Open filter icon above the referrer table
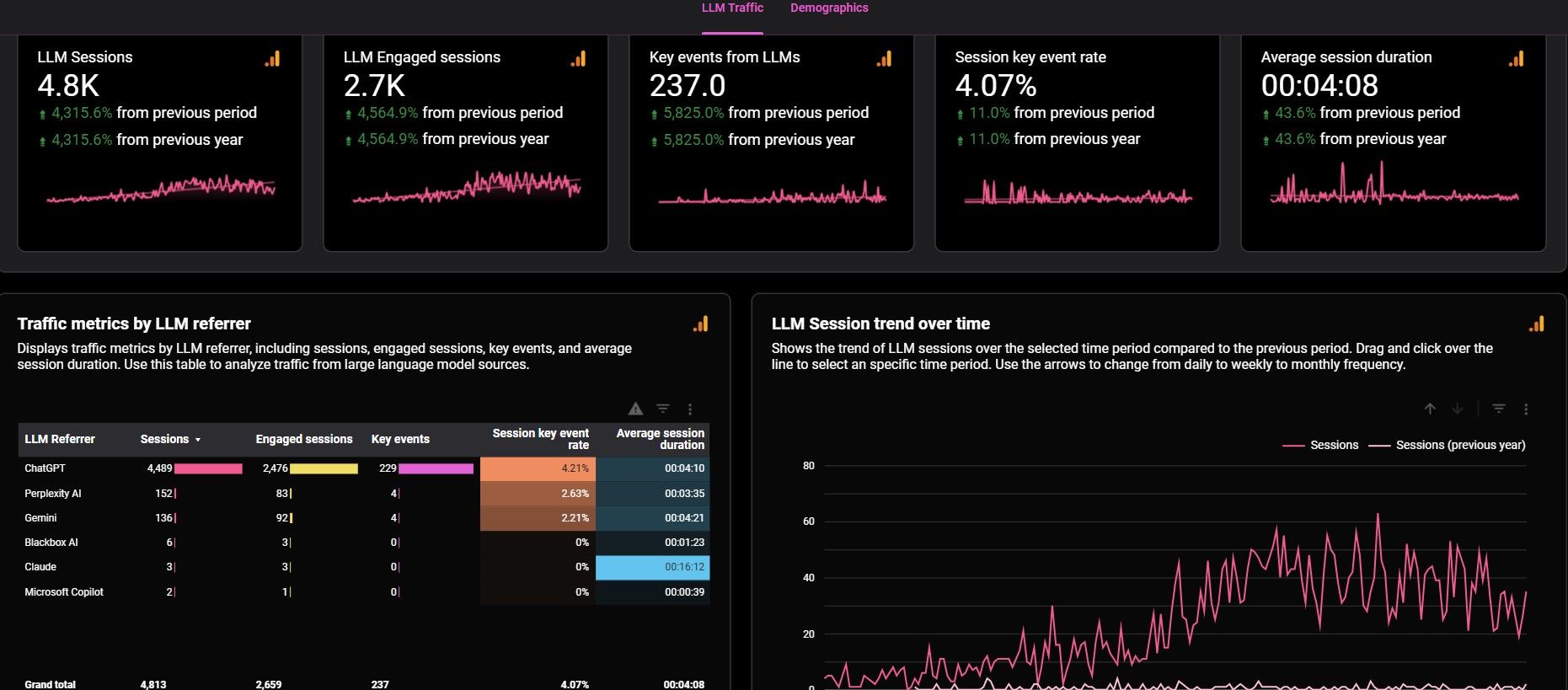1568x690 pixels. (663, 409)
